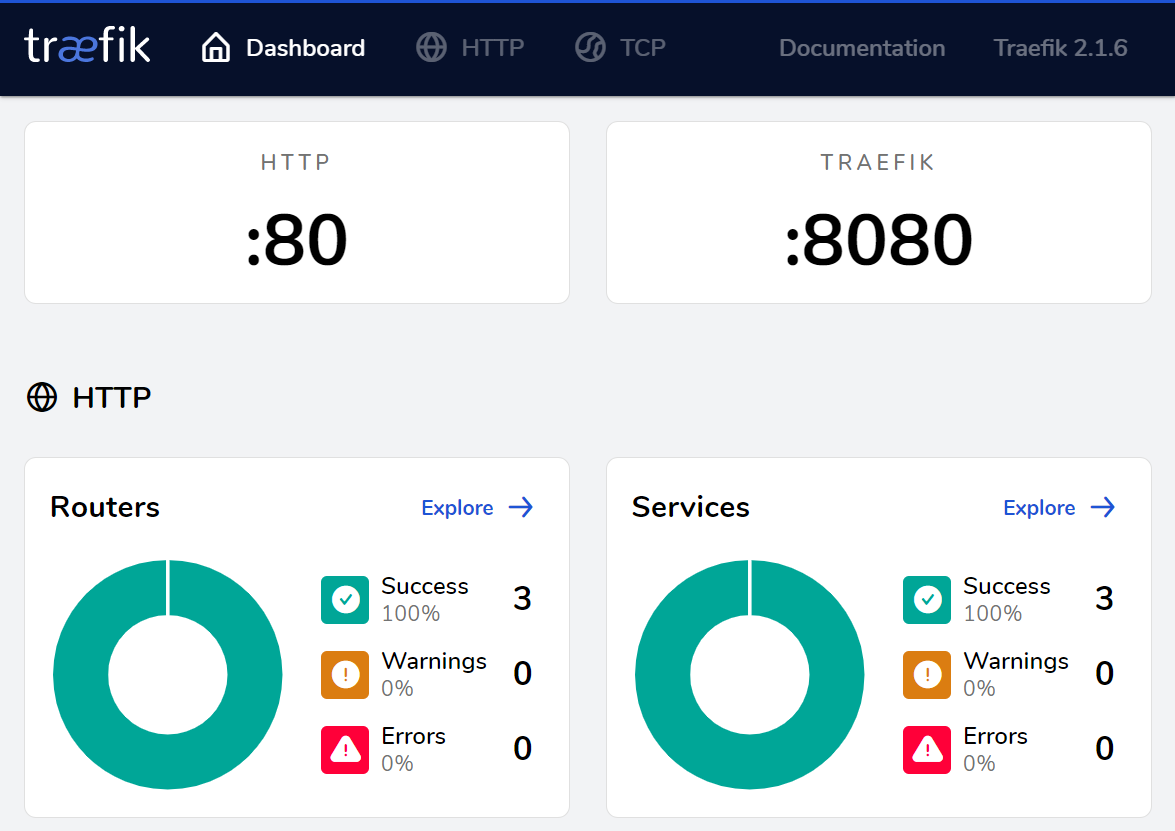Click the Services Errors red icon
This screenshot has height=831, width=1175.
pos(927,749)
